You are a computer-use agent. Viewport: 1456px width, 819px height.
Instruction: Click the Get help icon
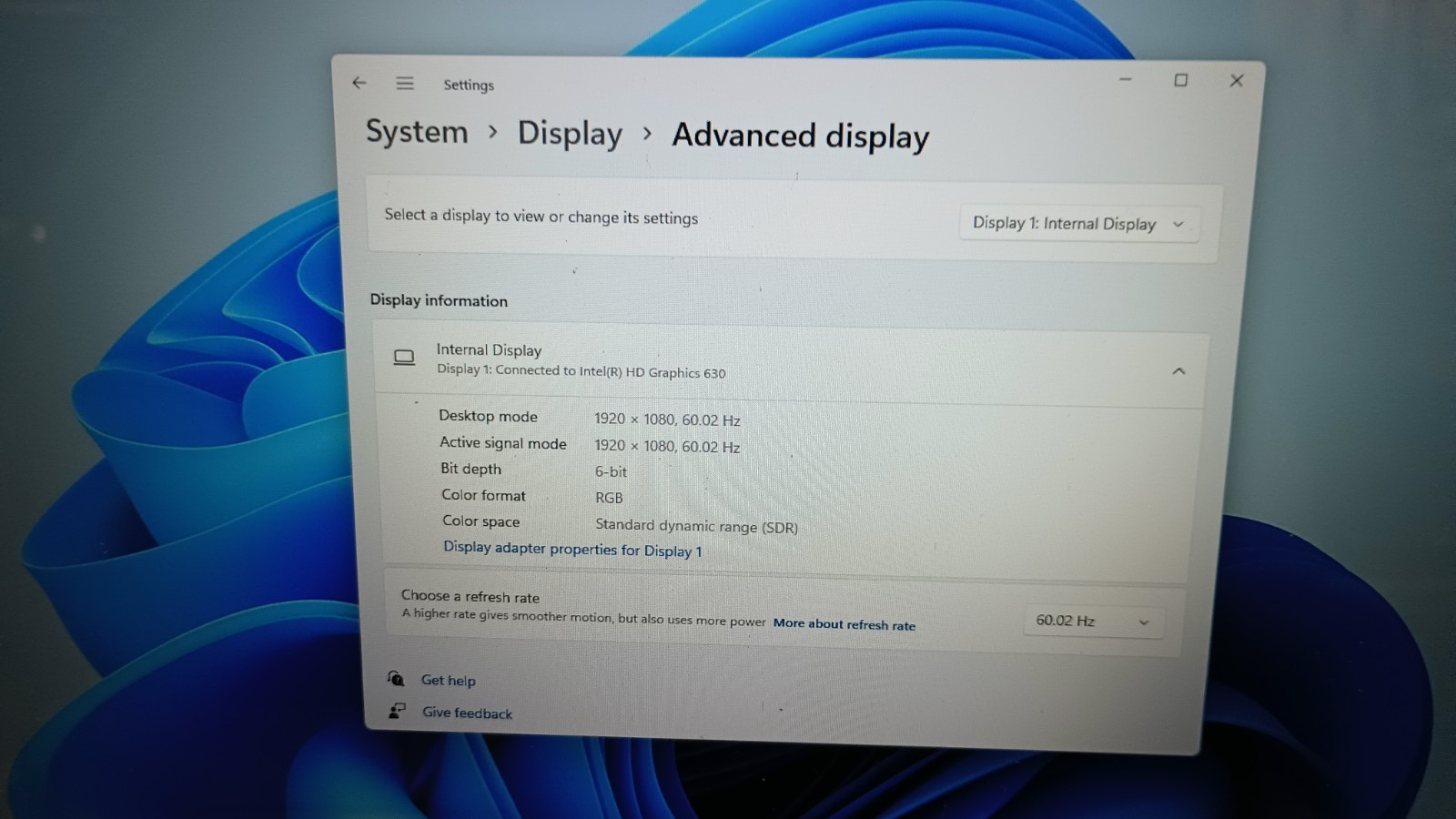[x=396, y=678]
